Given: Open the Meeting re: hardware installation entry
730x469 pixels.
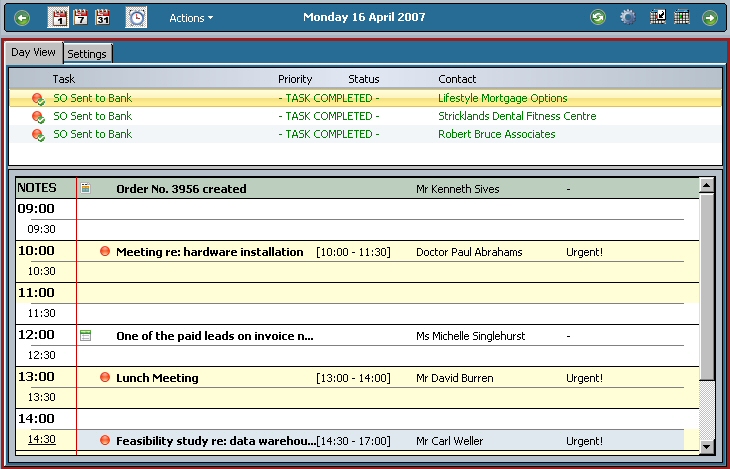Looking at the screenshot, I should 209,252.
